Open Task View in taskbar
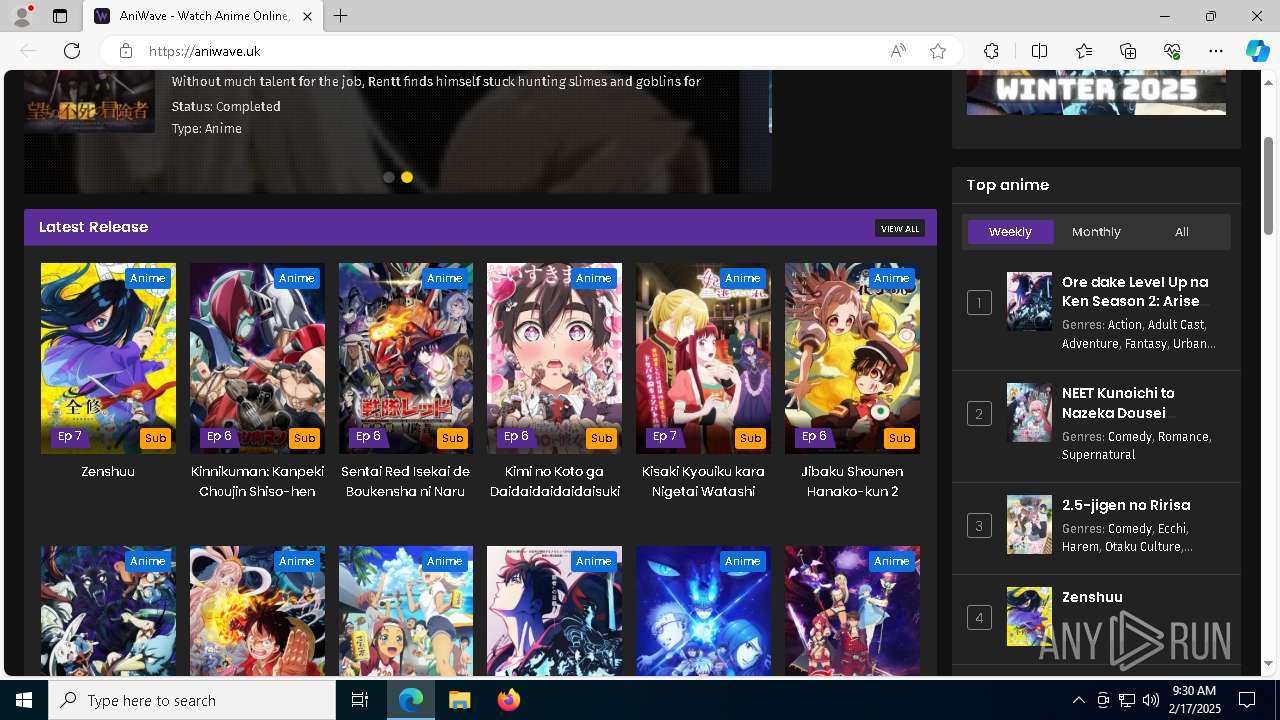1280x720 pixels. [x=360, y=700]
